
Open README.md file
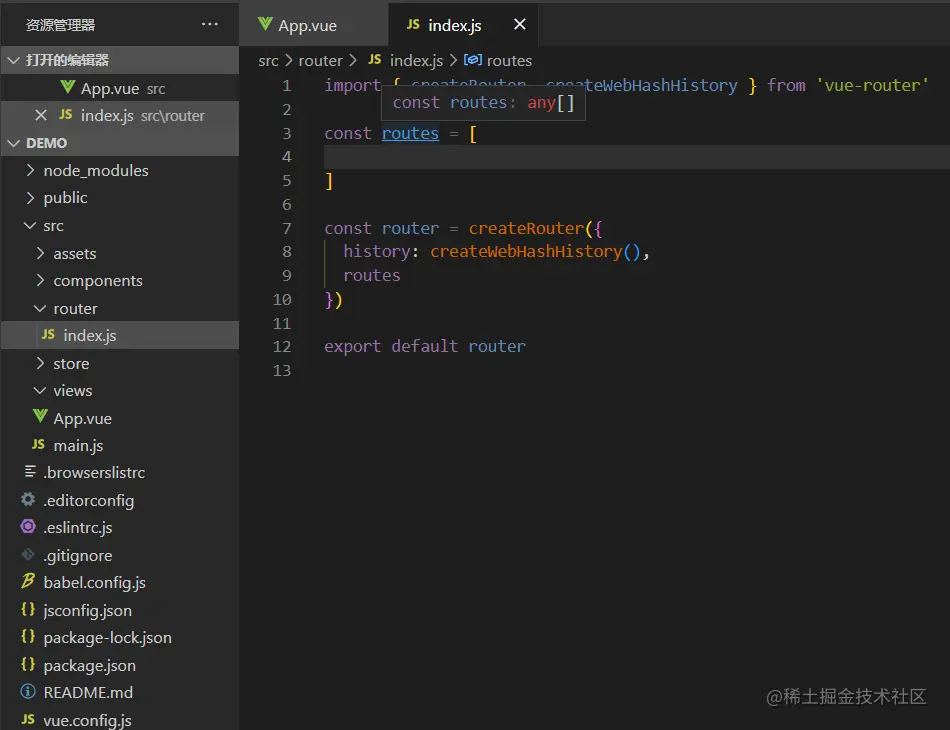pyautogui.click(x=119, y=692)
